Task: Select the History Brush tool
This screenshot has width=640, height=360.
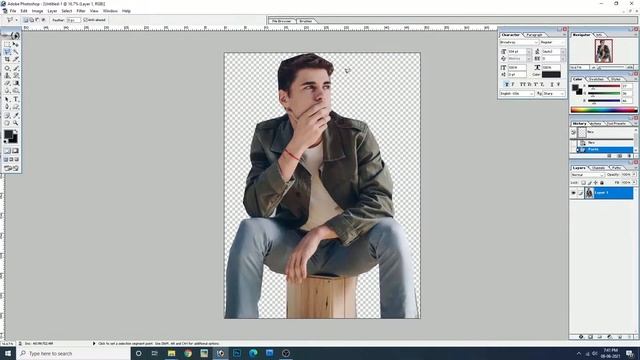Action: [16, 76]
